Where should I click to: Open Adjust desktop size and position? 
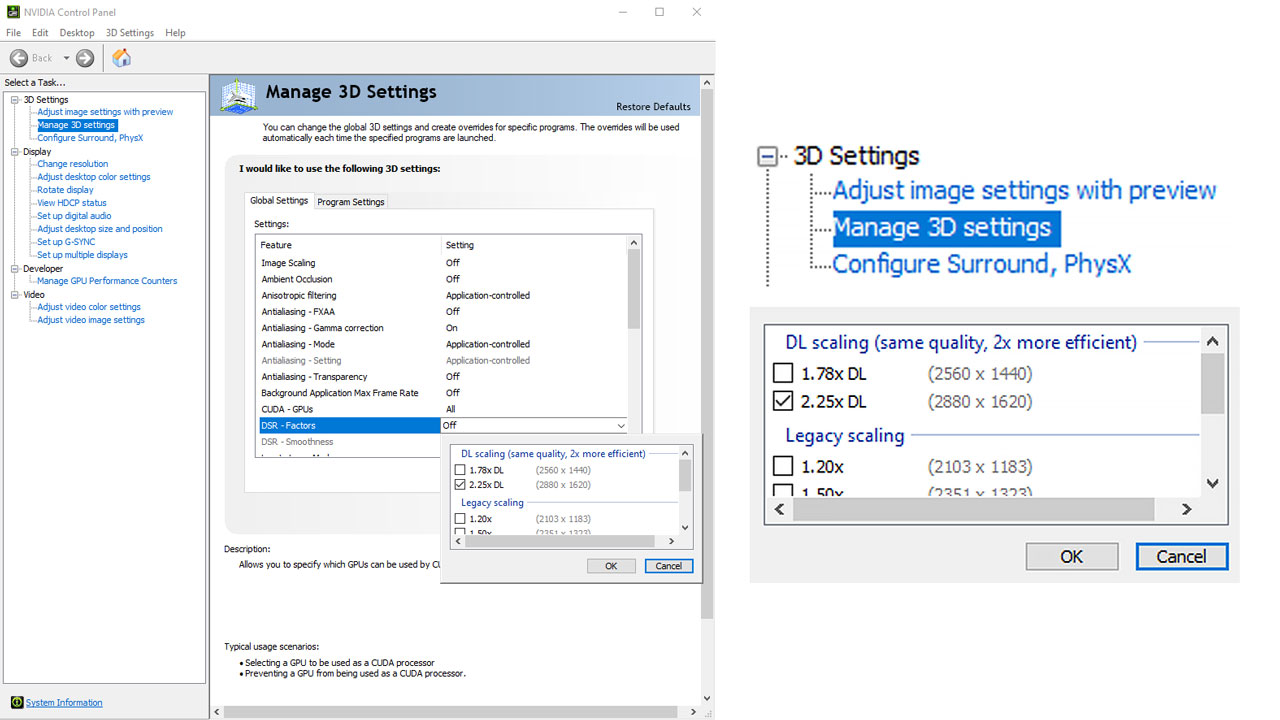point(100,229)
